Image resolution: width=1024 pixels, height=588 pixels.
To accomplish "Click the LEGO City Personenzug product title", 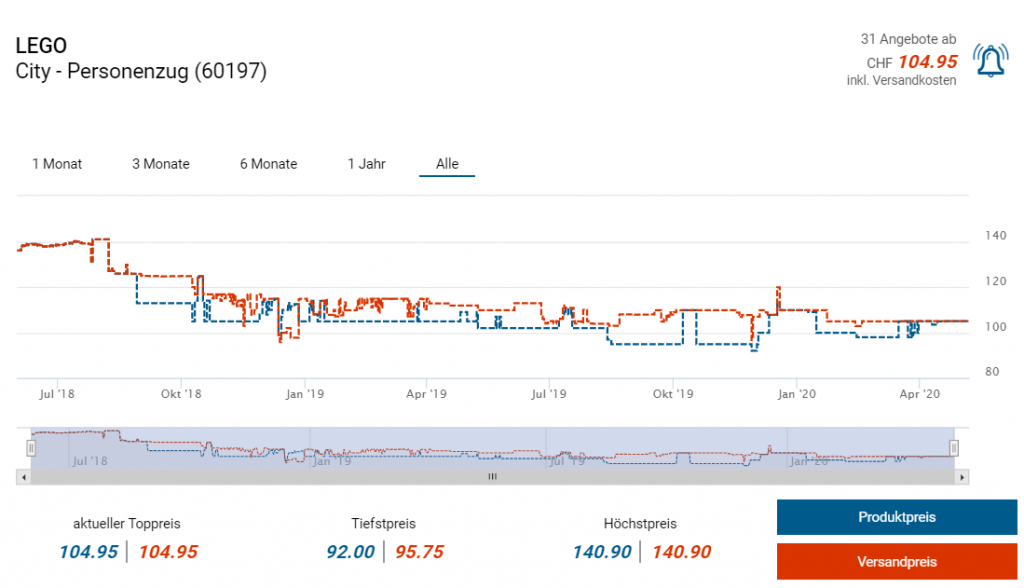I will pos(141,71).
